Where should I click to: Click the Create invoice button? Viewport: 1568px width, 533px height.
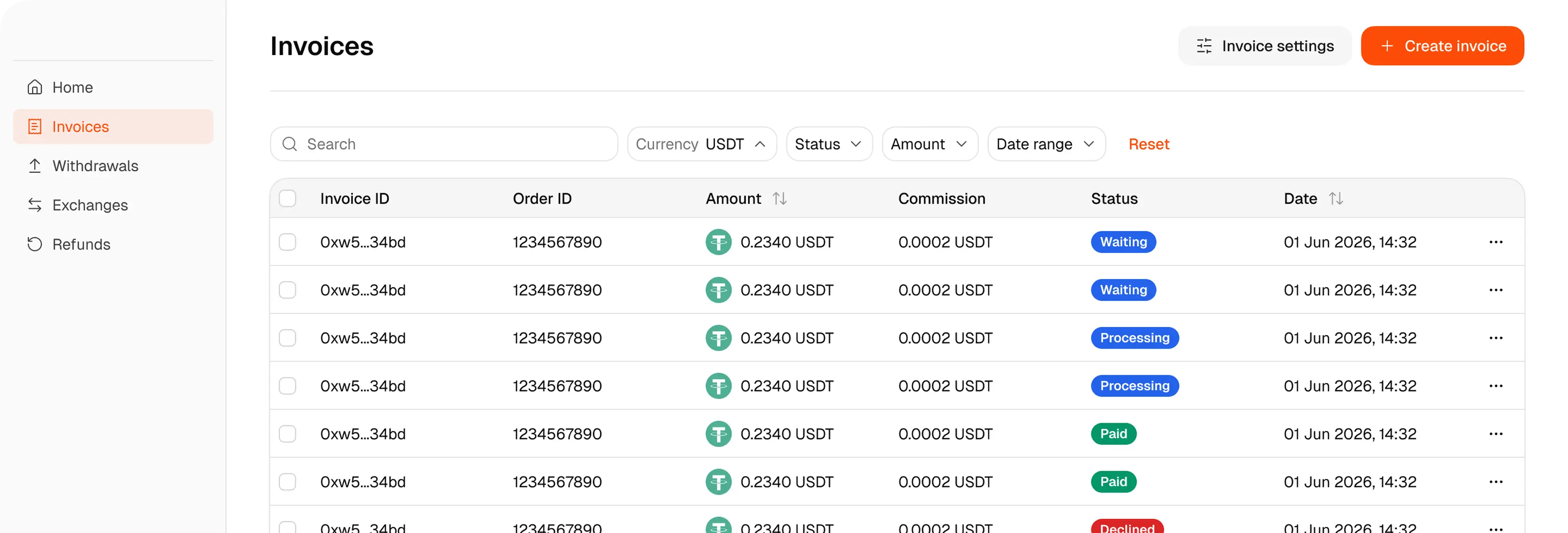click(1442, 46)
